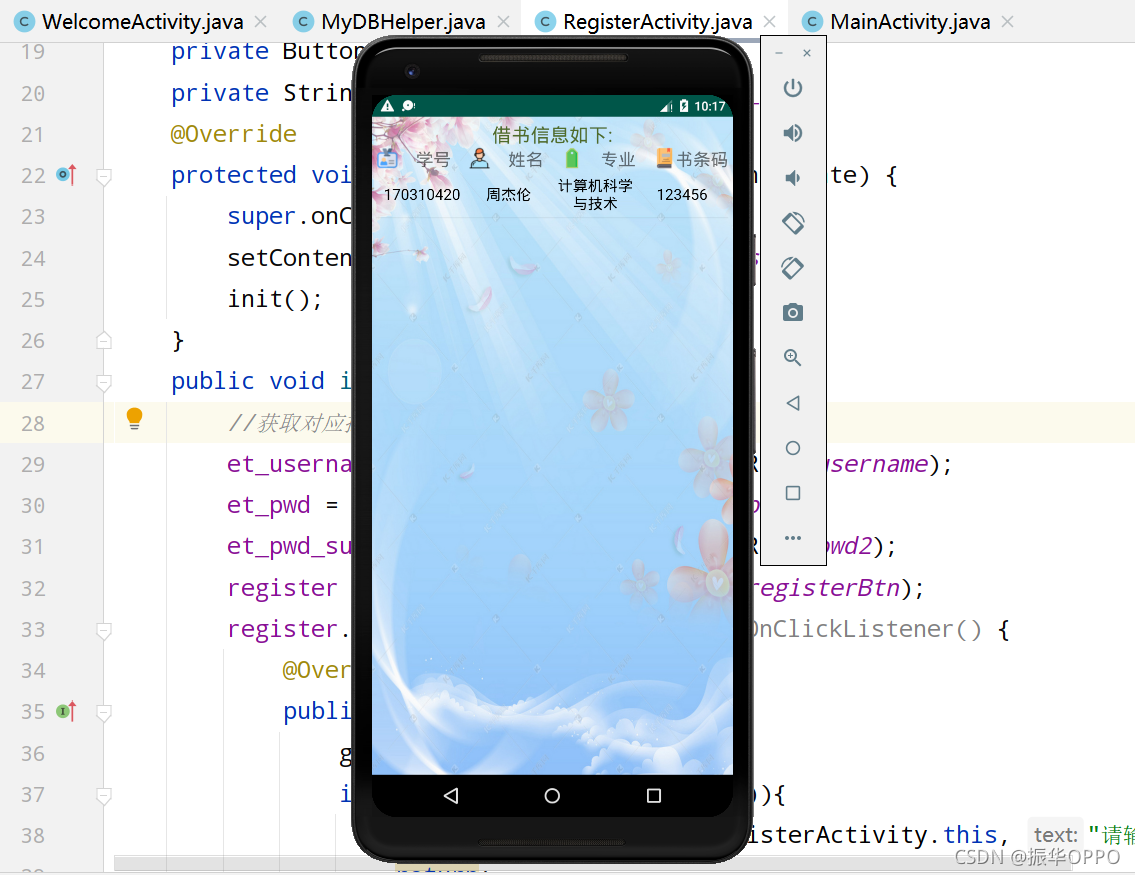Tap the Android home button on phone screen
The width and height of the screenshot is (1135, 875).
point(552,796)
